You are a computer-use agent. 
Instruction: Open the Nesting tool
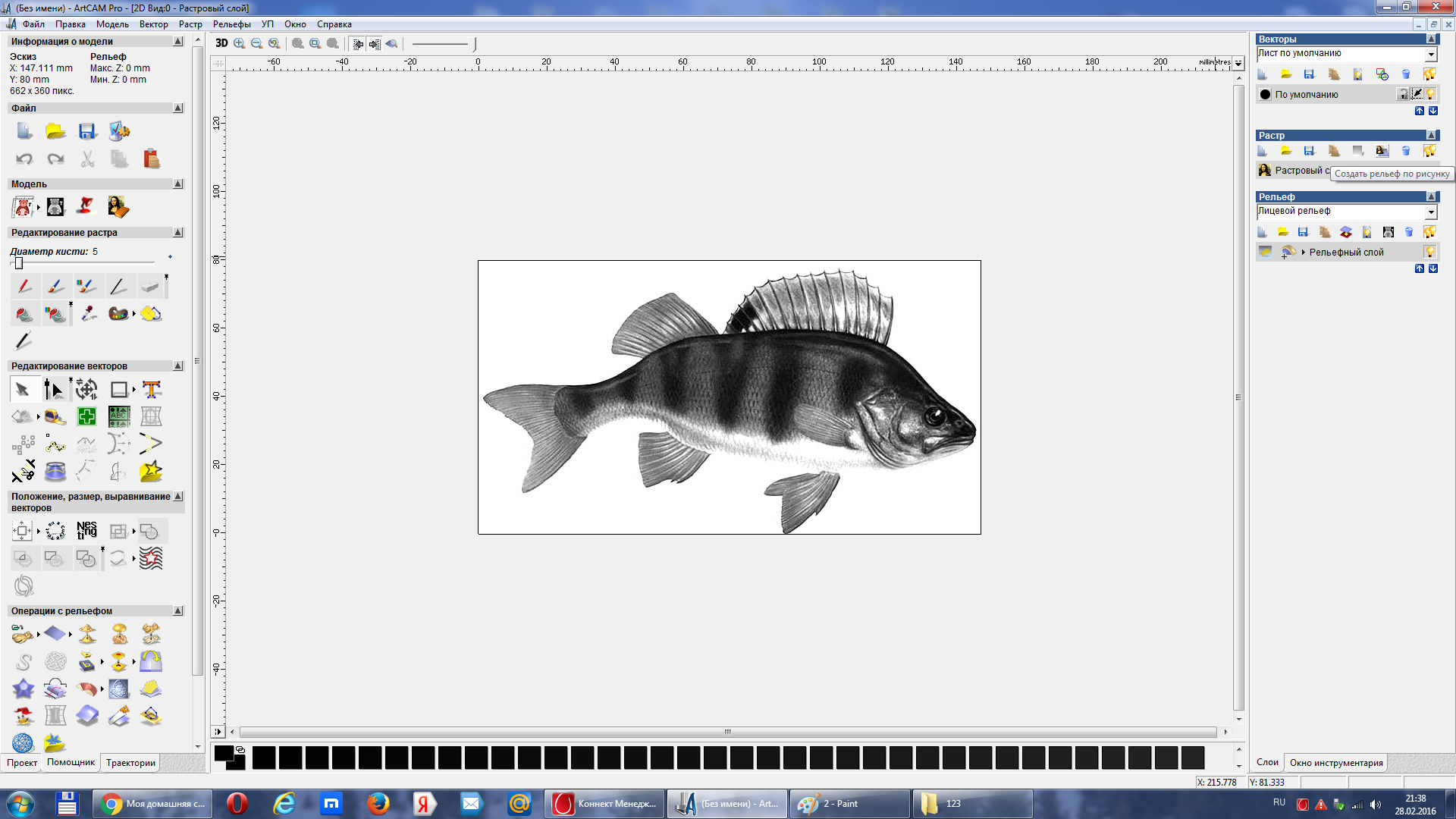[86, 530]
